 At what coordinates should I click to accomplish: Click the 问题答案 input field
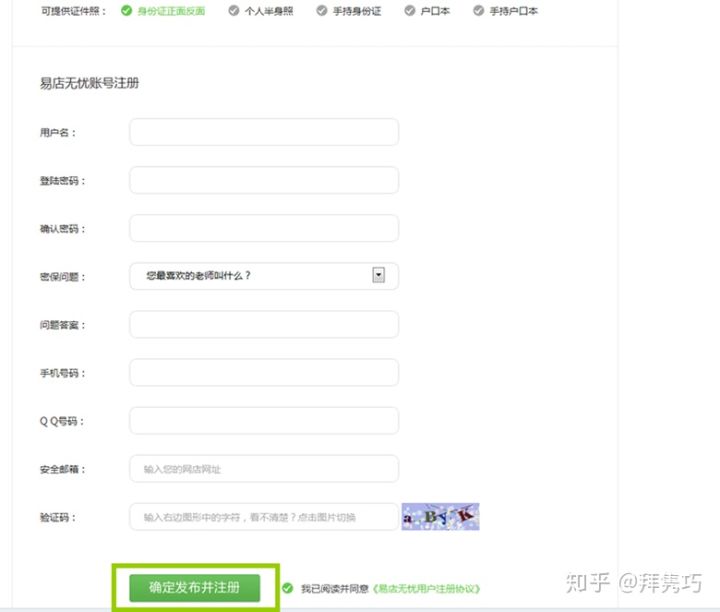pos(264,325)
